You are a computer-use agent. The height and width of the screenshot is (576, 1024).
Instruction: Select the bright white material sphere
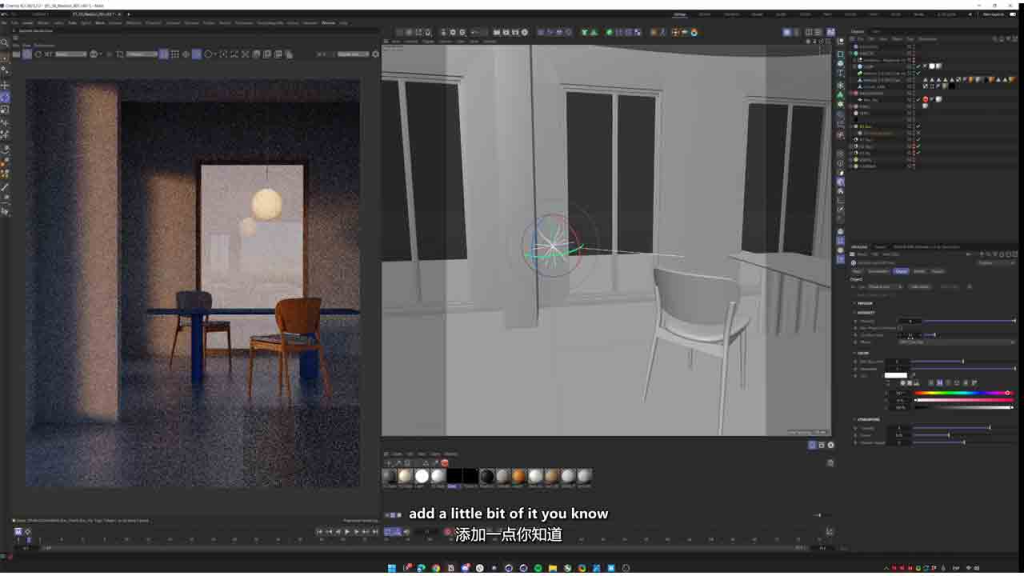click(x=421, y=476)
